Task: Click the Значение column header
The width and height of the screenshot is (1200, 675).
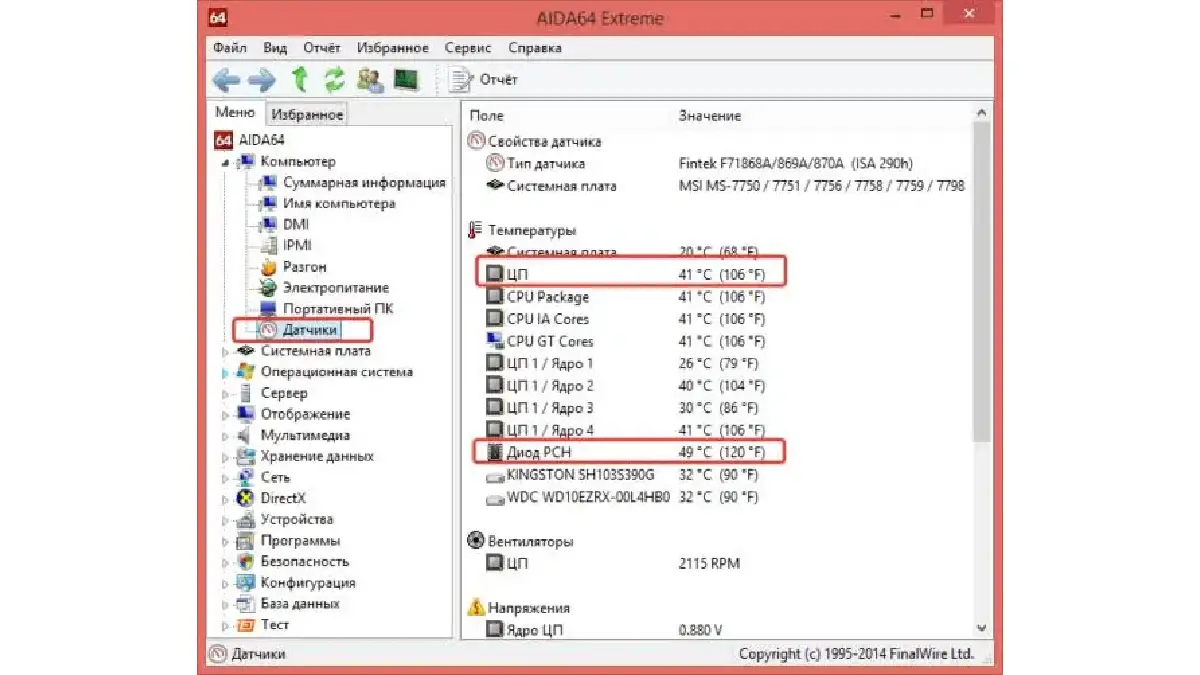Action: pos(710,116)
